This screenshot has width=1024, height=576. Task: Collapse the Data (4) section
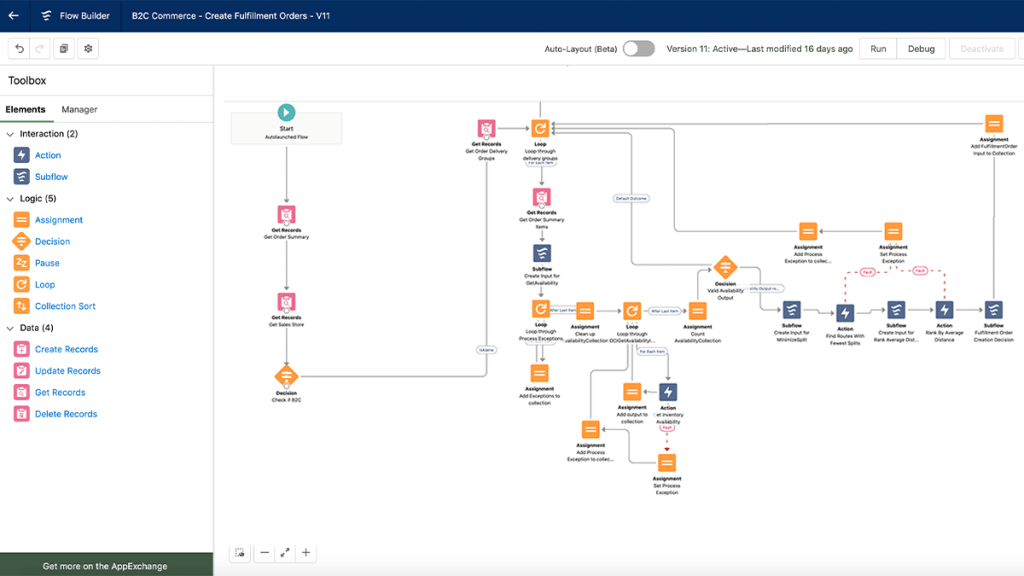tap(10, 328)
